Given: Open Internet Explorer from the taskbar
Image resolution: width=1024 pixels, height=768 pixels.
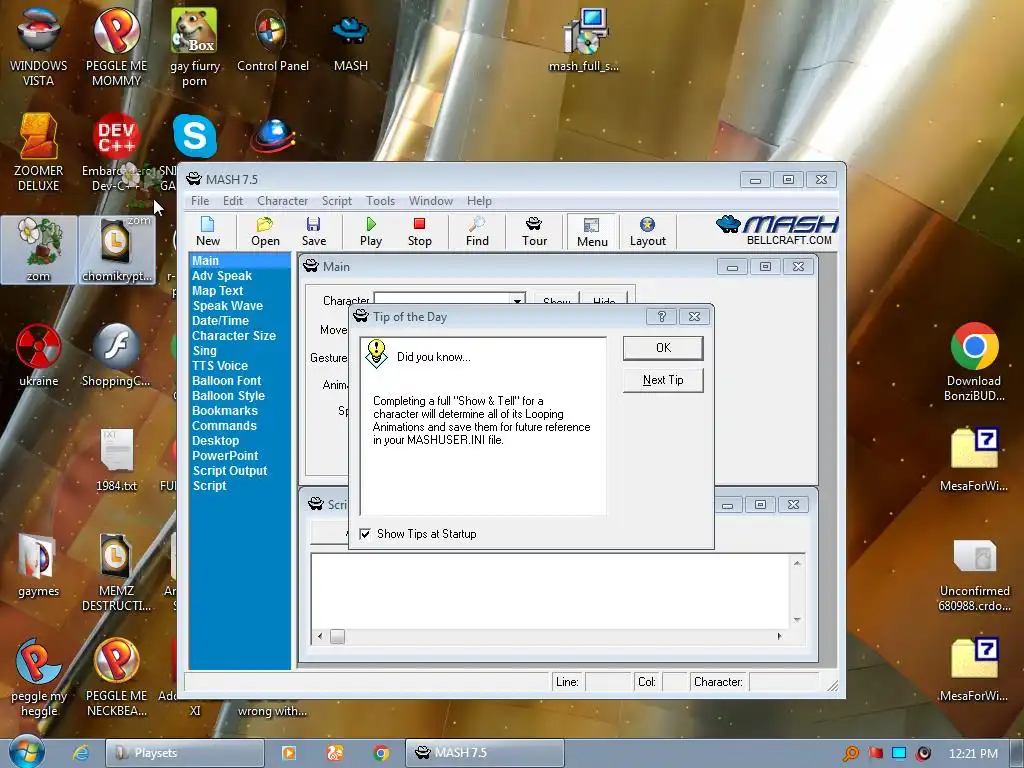Looking at the screenshot, I should click(x=80, y=753).
